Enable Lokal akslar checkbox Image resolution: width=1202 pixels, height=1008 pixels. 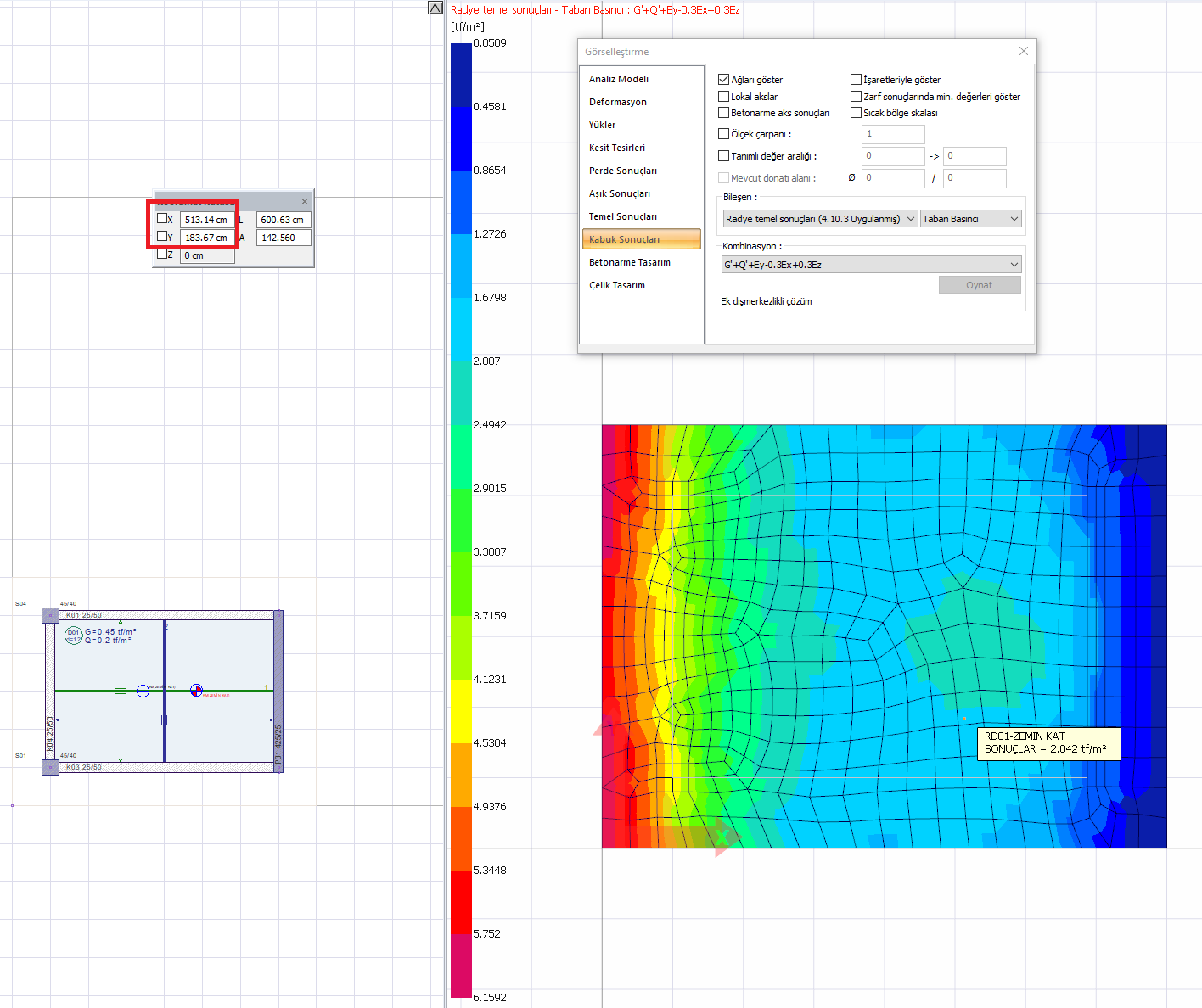click(723, 96)
